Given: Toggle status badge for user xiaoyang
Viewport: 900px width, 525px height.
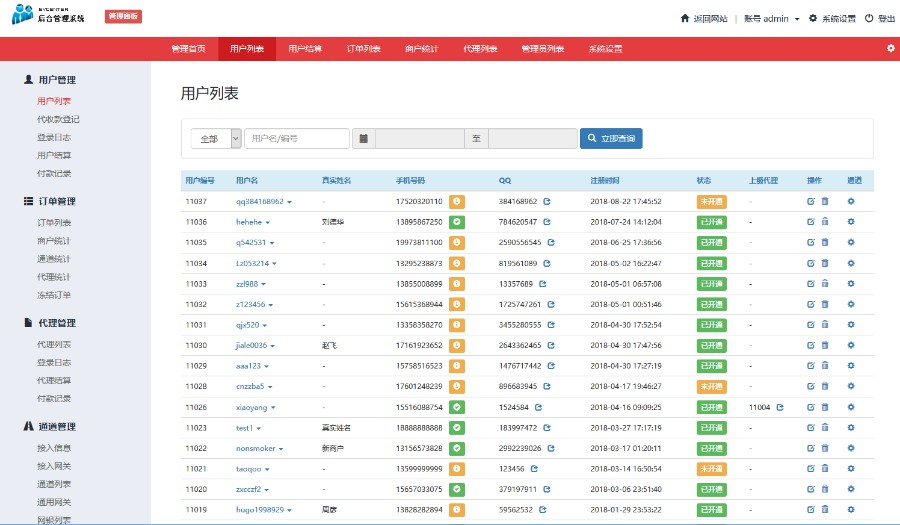Looking at the screenshot, I should coord(711,407).
